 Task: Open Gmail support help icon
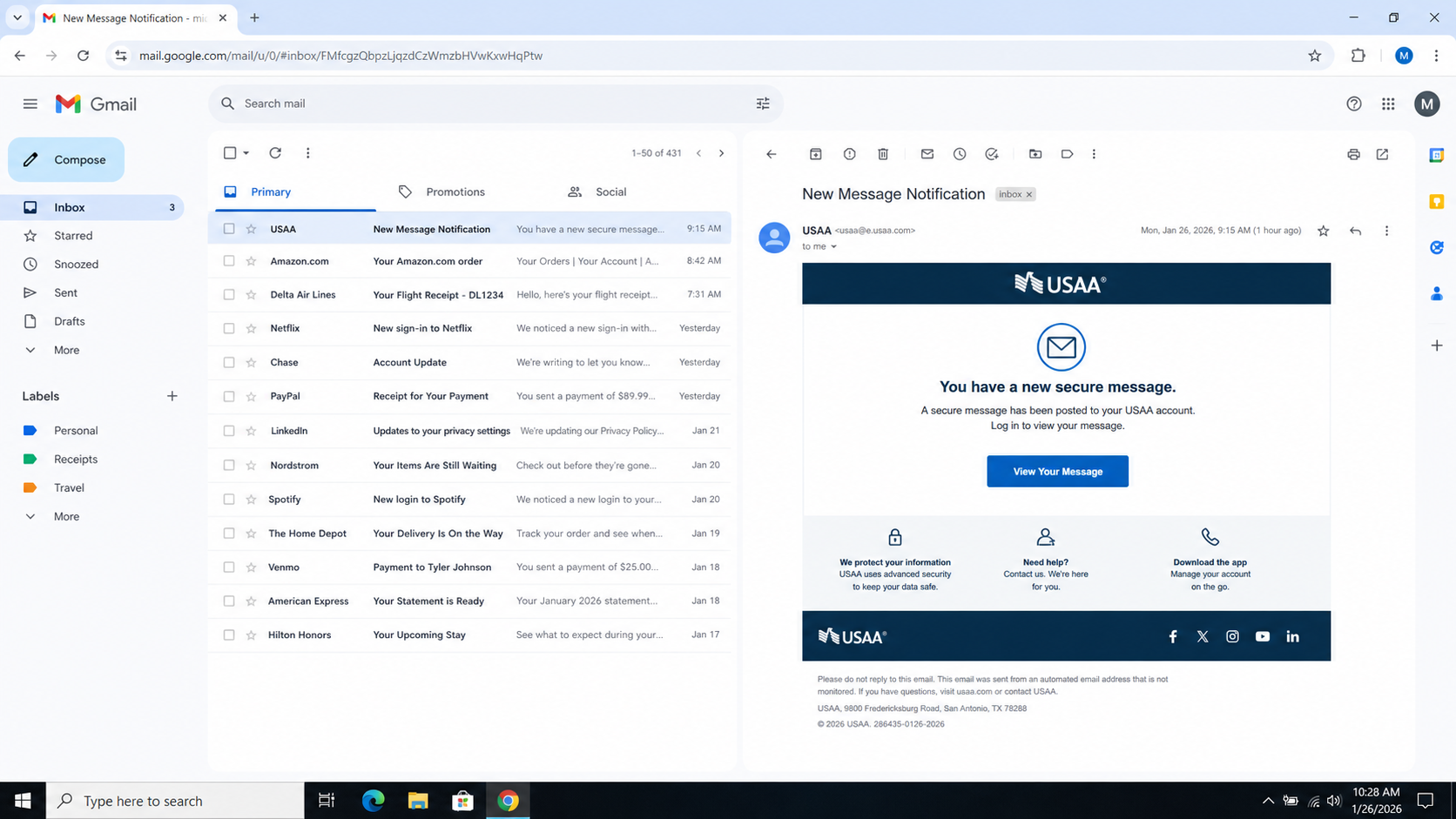click(1353, 104)
